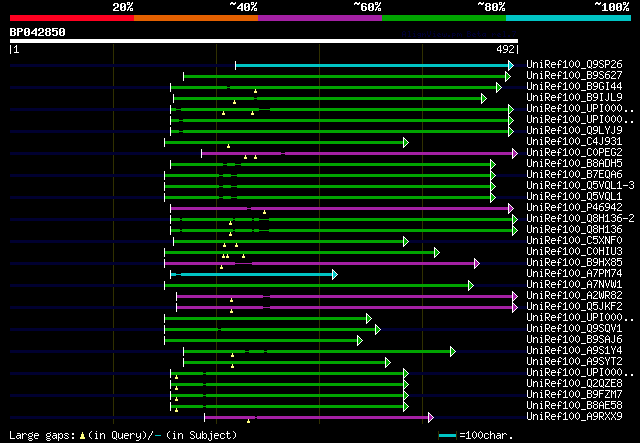
Task: Click the purple alignment bar for A9RXX9
Action: [x=316, y=417]
